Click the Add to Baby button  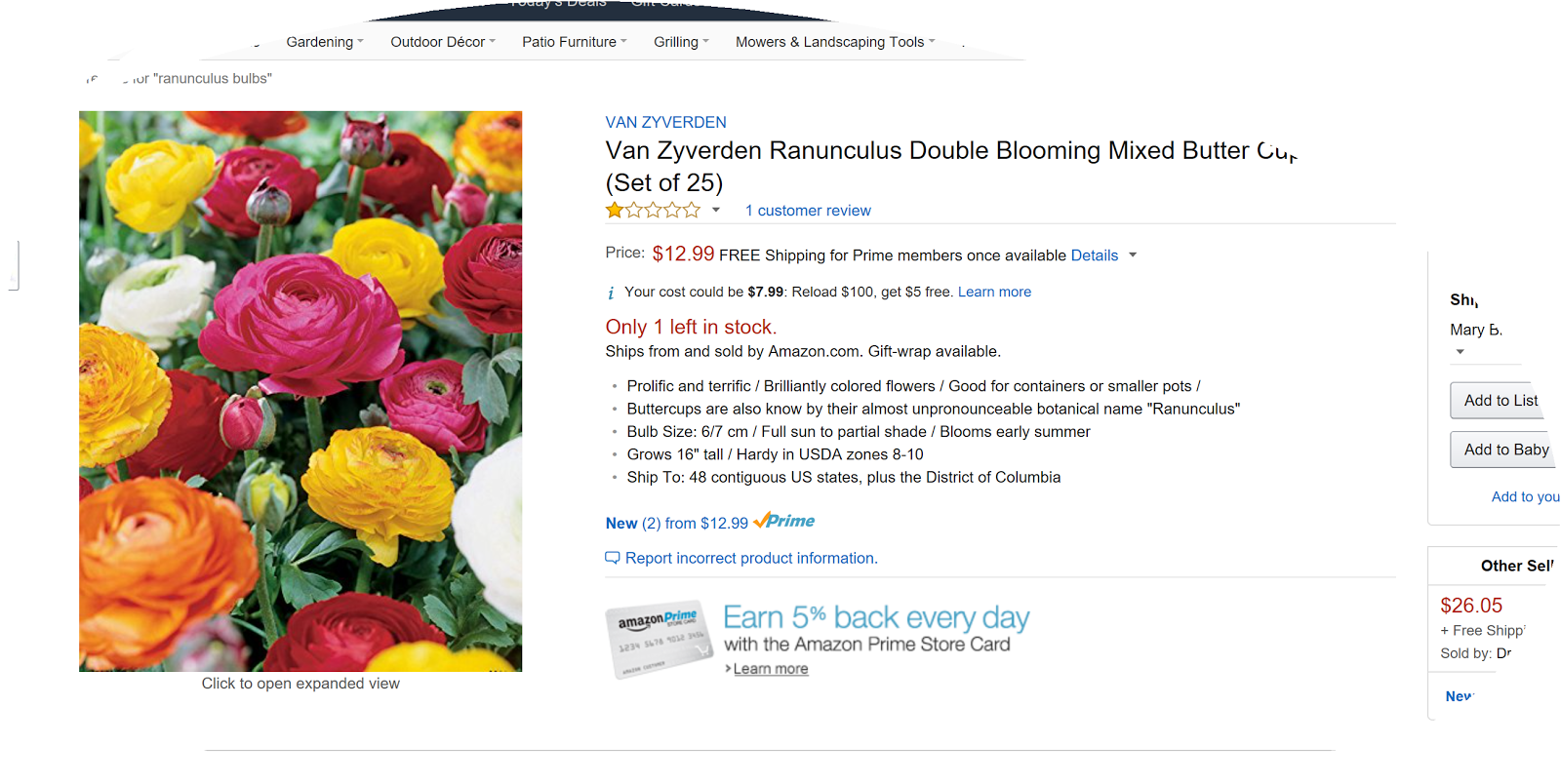(1505, 450)
